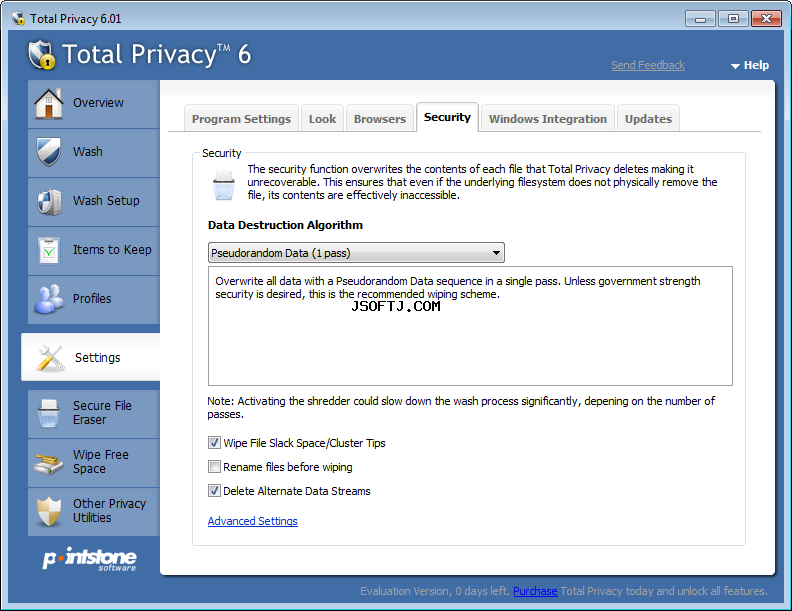Image resolution: width=792 pixels, height=611 pixels.
Task: Switch to the Look tab
Action: click(x=322, y=119)
